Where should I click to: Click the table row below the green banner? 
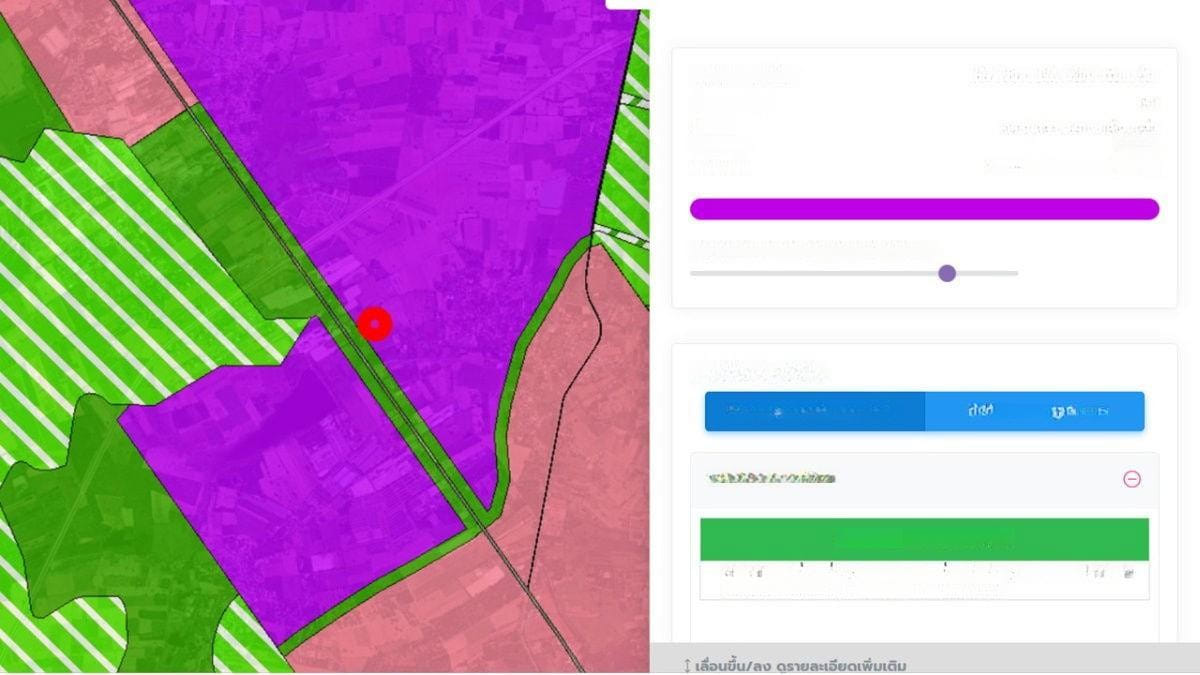[924, 579]
